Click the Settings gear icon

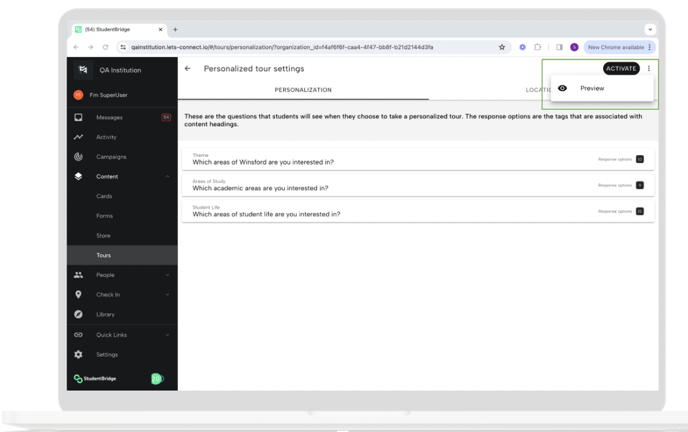click(x=78, y=354)
